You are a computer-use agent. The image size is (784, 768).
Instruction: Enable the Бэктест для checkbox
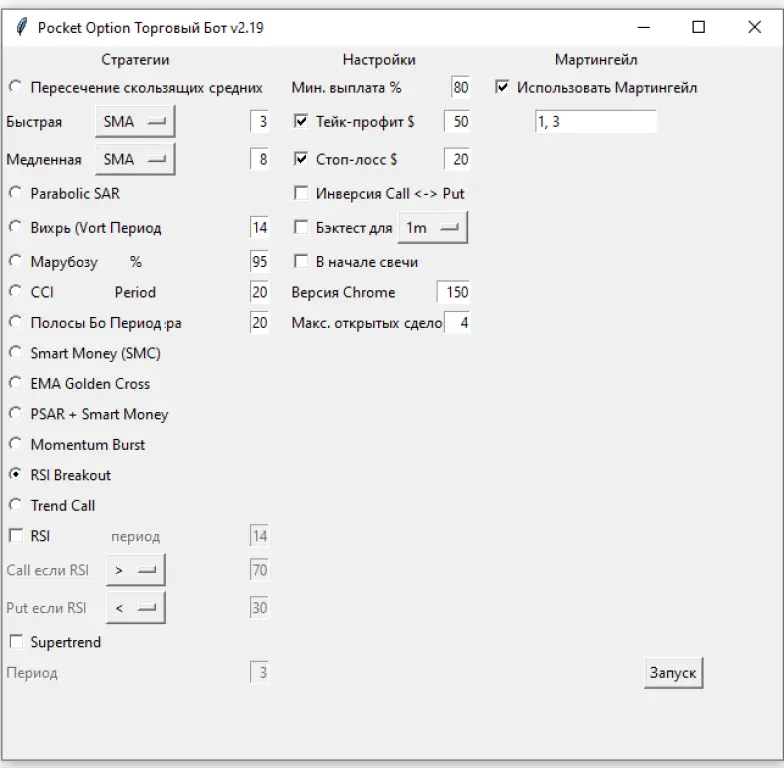coord(301,228)
